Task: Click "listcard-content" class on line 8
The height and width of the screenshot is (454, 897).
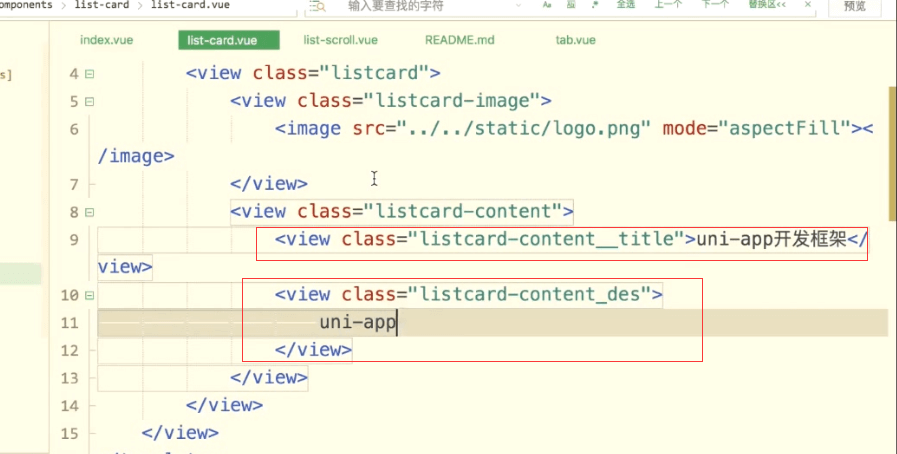Action: pos(463,212)
